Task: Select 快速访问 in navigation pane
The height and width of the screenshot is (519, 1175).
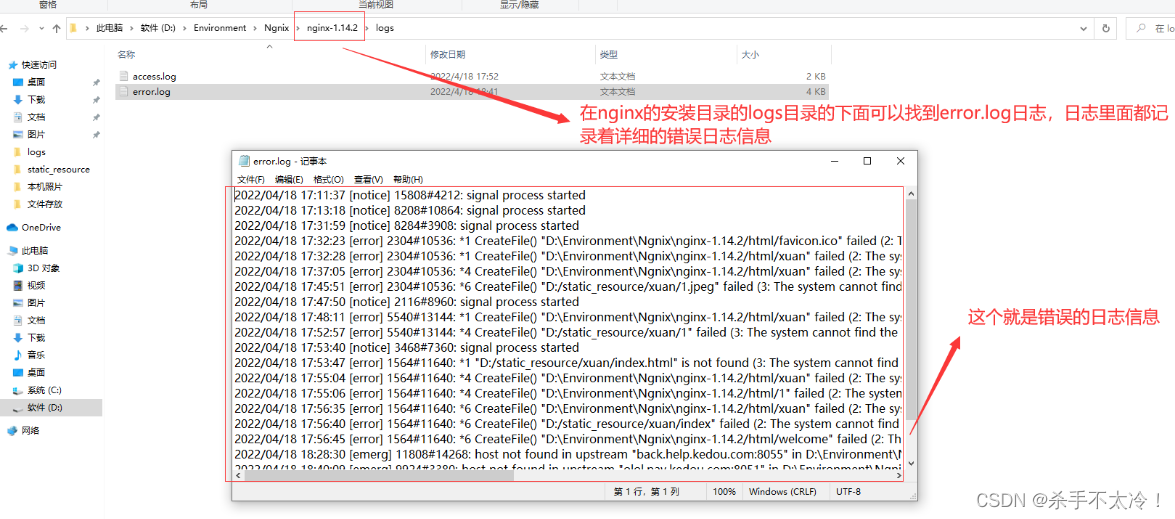Action: pos(38,65)
